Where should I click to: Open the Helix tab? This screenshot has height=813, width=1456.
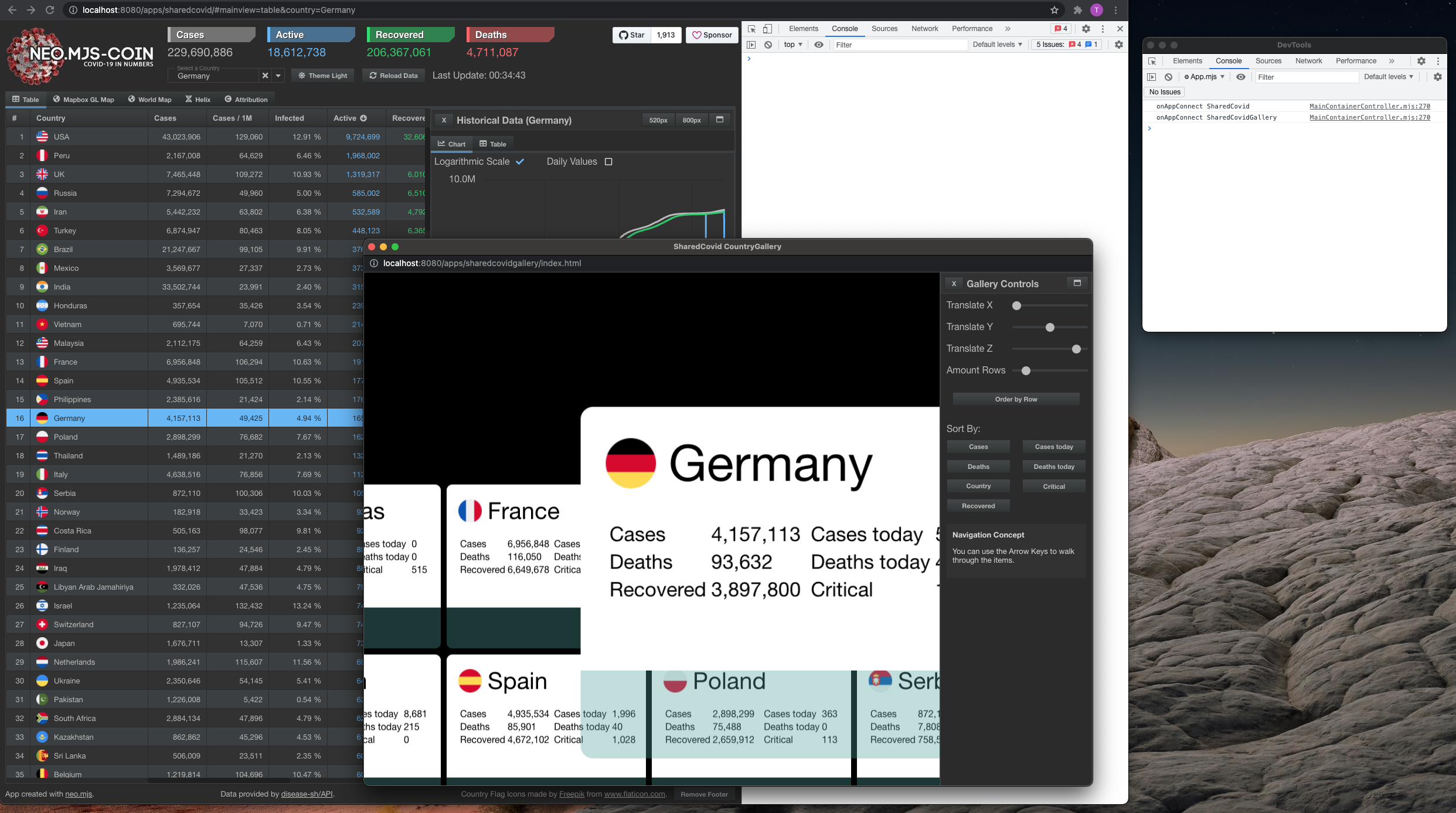click(198, 99)
